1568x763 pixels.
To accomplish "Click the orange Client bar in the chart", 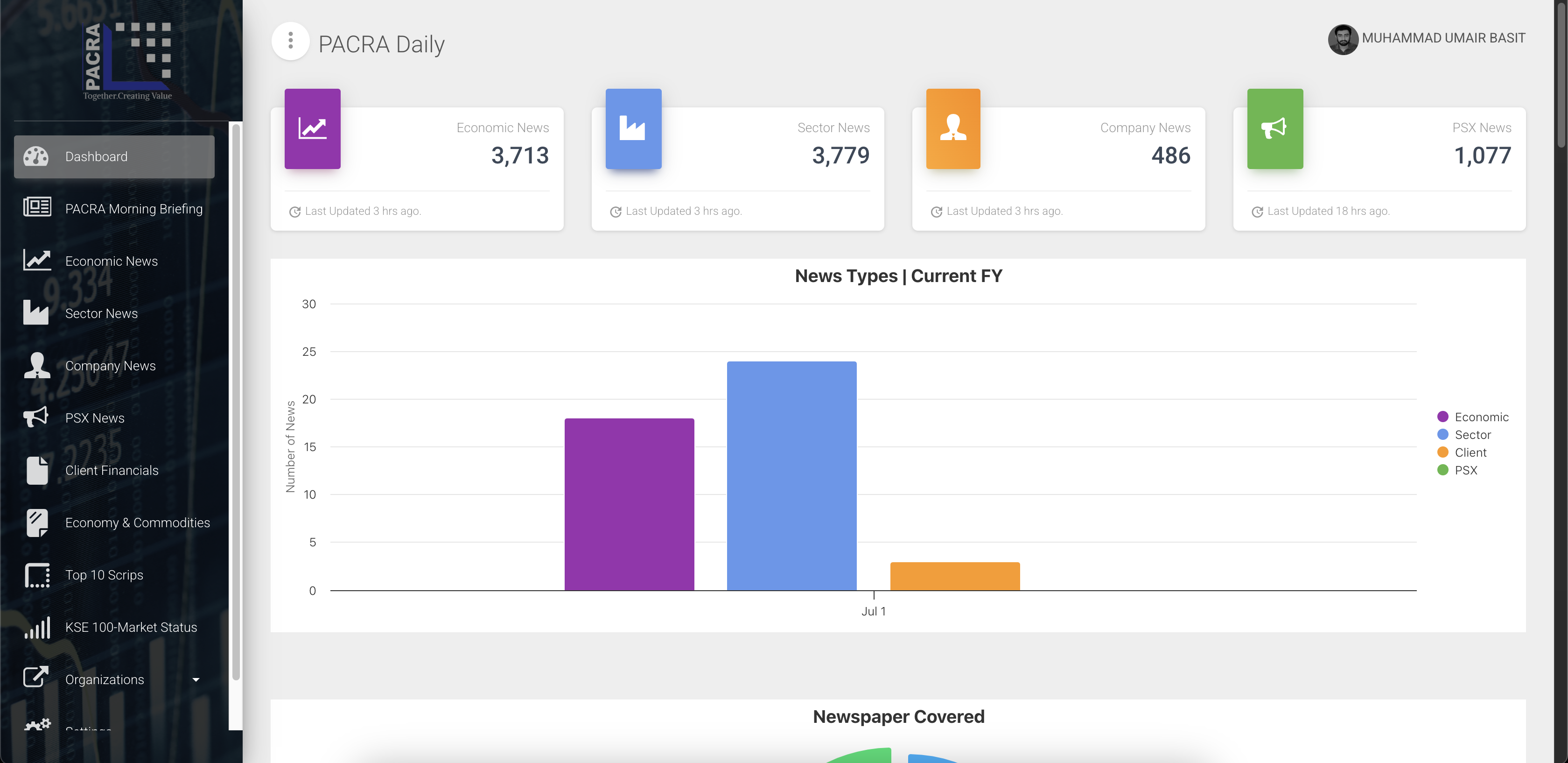I will click(954, 576).
